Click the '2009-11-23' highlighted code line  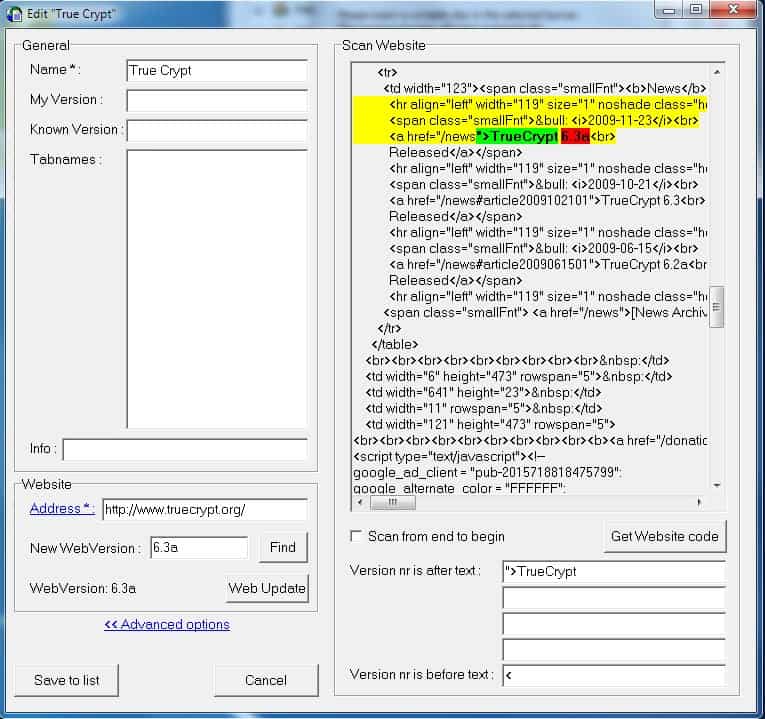coord(544,120)
